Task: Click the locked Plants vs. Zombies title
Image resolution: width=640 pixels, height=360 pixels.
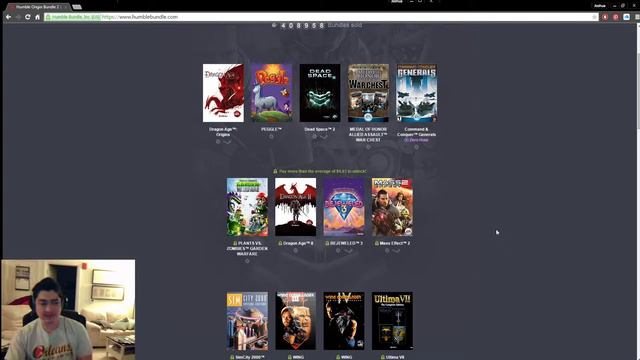Action: point(247,249)
